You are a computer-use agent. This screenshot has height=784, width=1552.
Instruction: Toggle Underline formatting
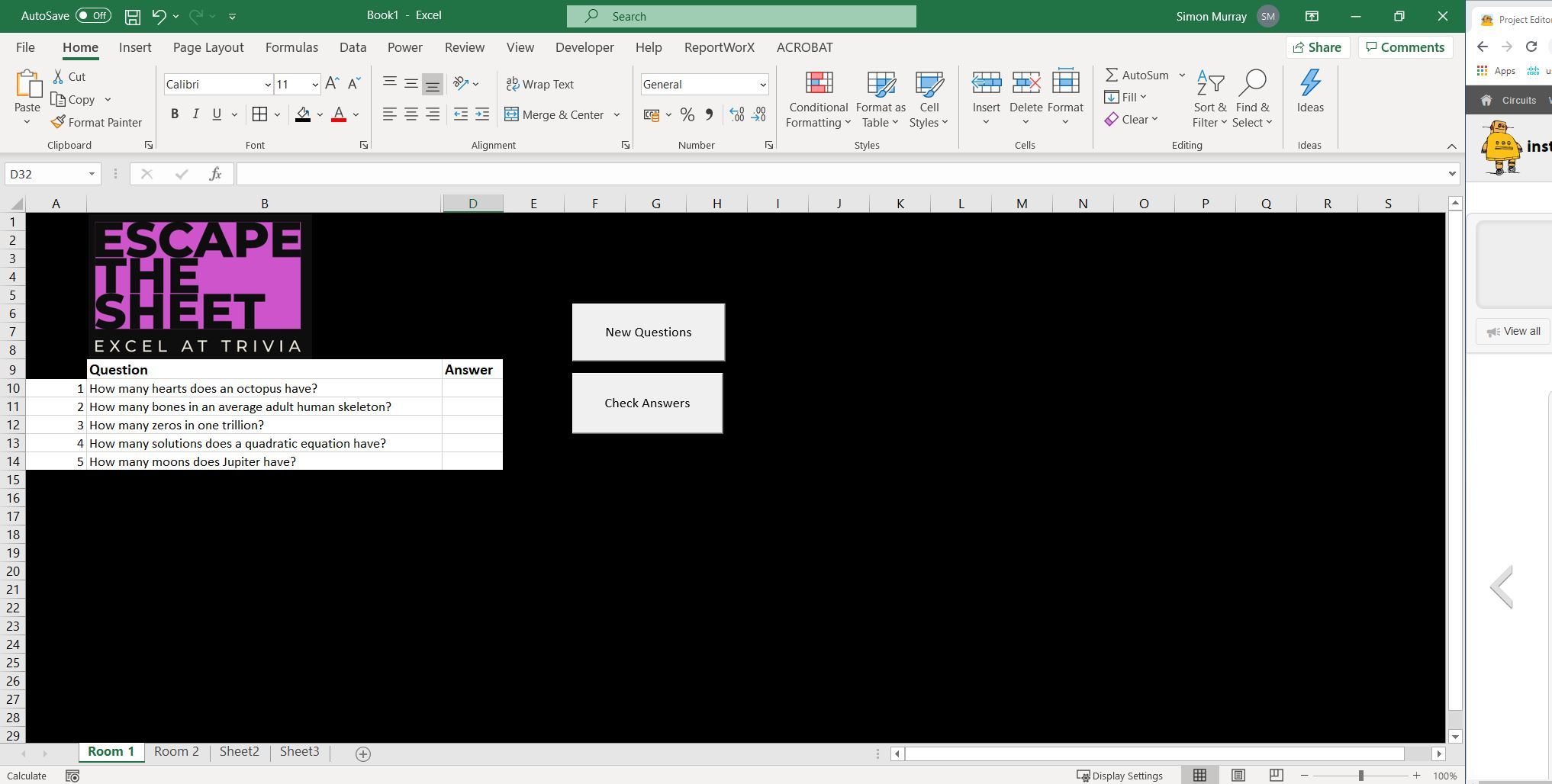click(217, 114)
